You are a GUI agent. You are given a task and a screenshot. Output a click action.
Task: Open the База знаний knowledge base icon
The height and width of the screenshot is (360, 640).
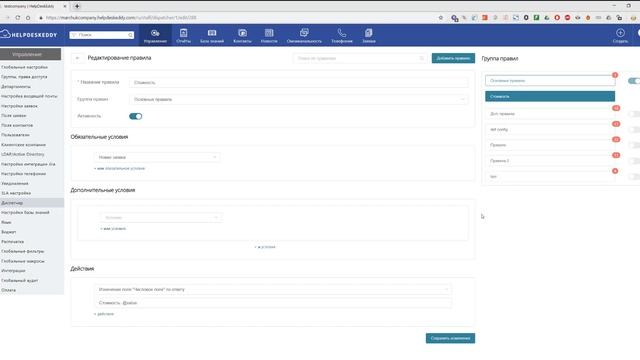coord(212,36)
